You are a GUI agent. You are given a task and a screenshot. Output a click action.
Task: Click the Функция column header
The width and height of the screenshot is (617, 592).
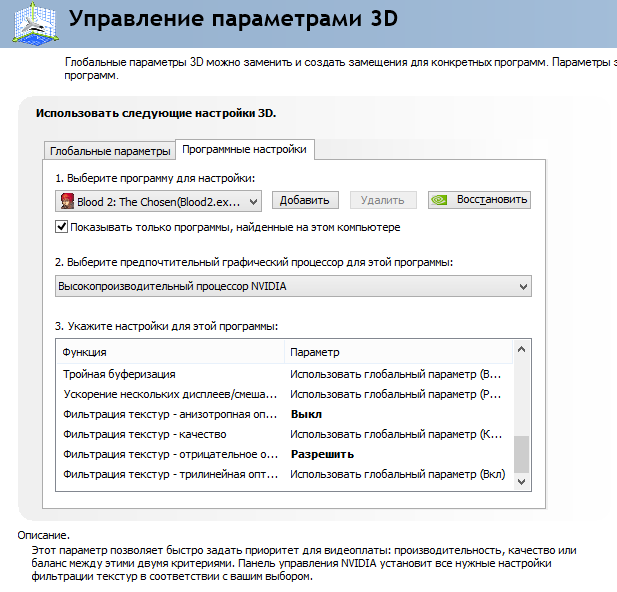tap(170, 352)
